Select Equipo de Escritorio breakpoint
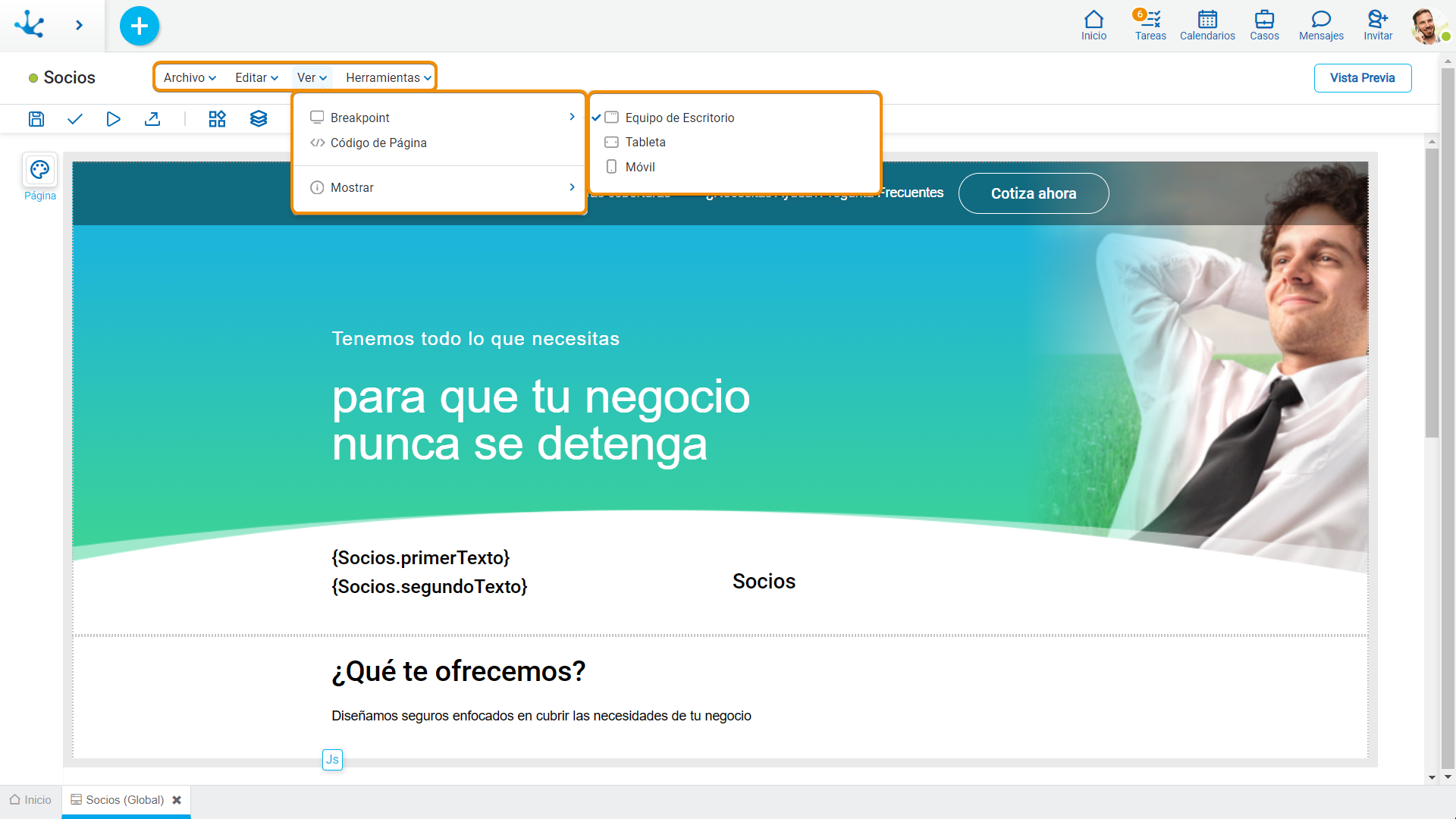1456x819 pixels. (x=734, y=118)
